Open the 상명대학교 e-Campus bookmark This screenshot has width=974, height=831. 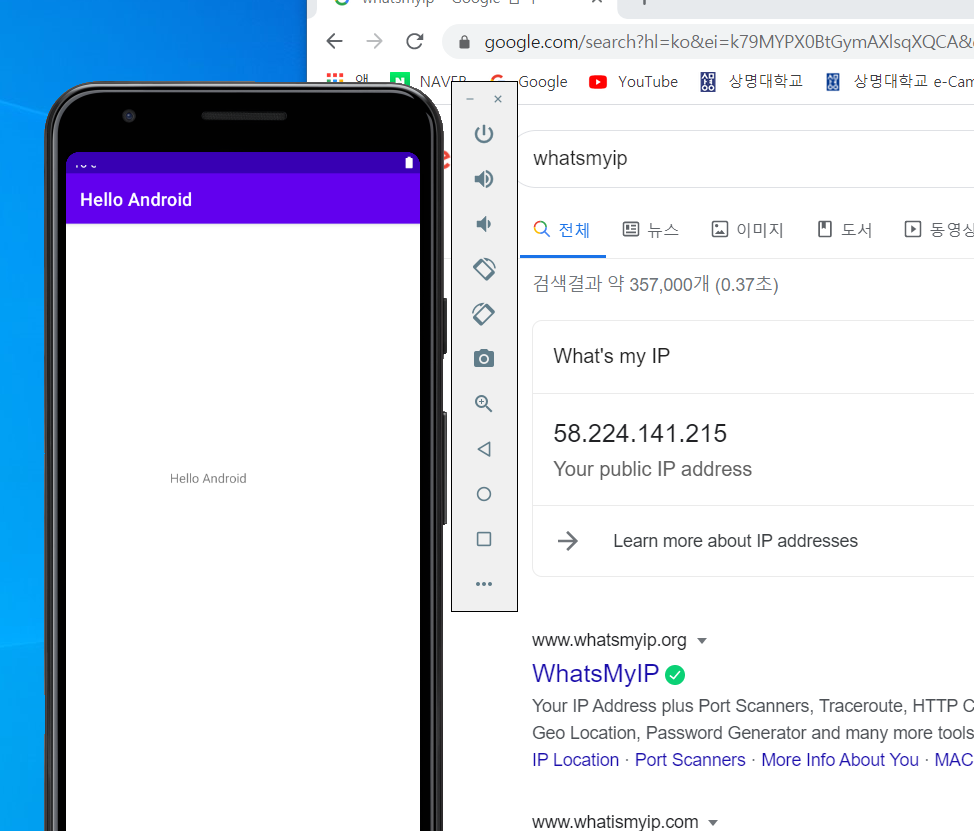pyautogui.click(x=899, y=82)
